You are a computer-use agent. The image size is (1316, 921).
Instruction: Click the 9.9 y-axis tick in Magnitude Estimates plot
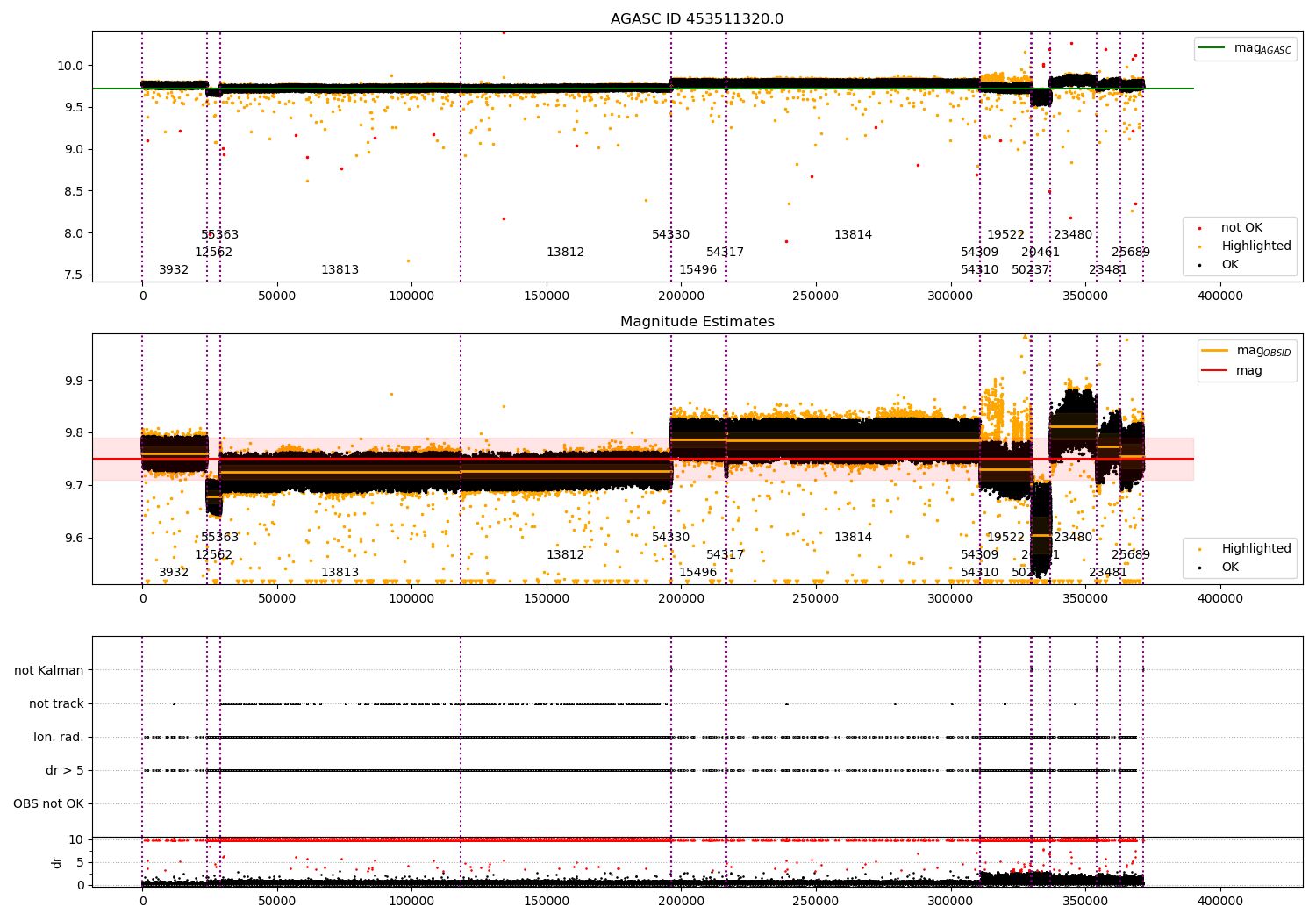(75, 382)
